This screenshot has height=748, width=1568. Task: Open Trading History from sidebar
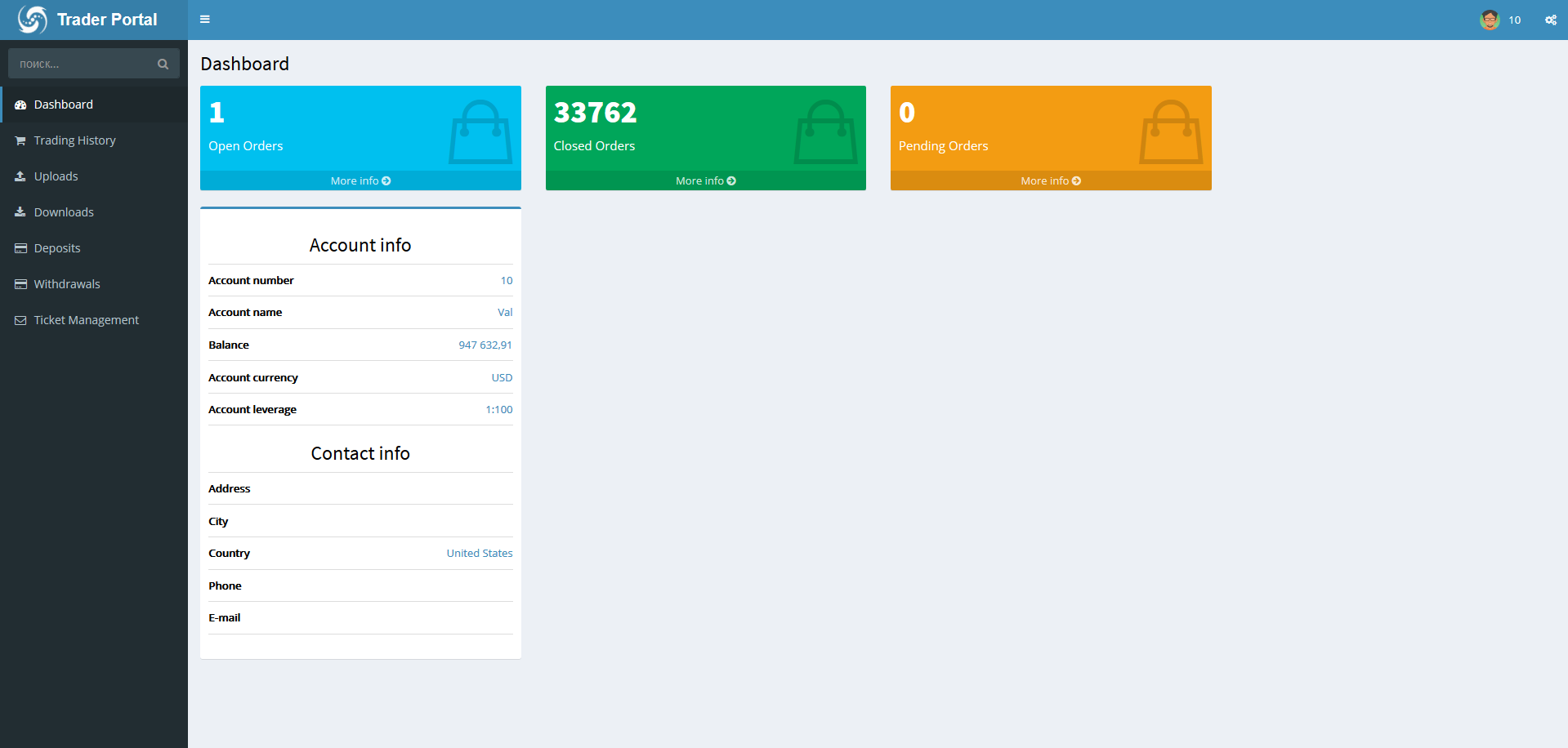(74, 140)
